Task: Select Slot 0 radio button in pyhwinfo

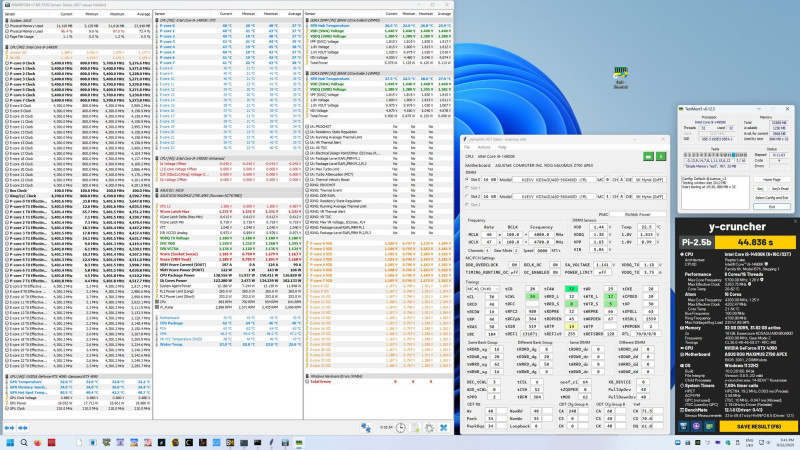Action: pyautogui.click(x=467, y=180)
